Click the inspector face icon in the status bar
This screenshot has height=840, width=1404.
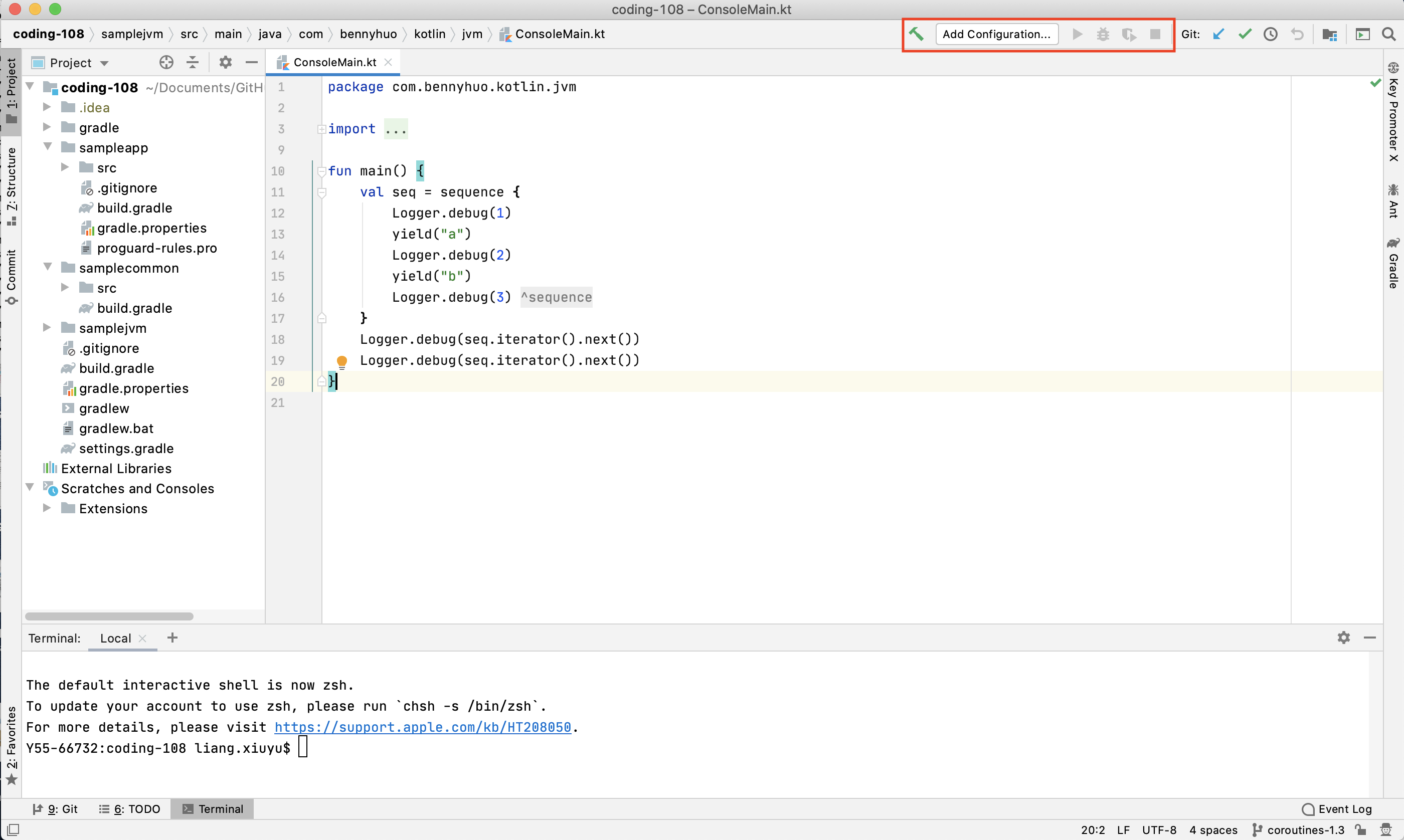point(1386,830)
